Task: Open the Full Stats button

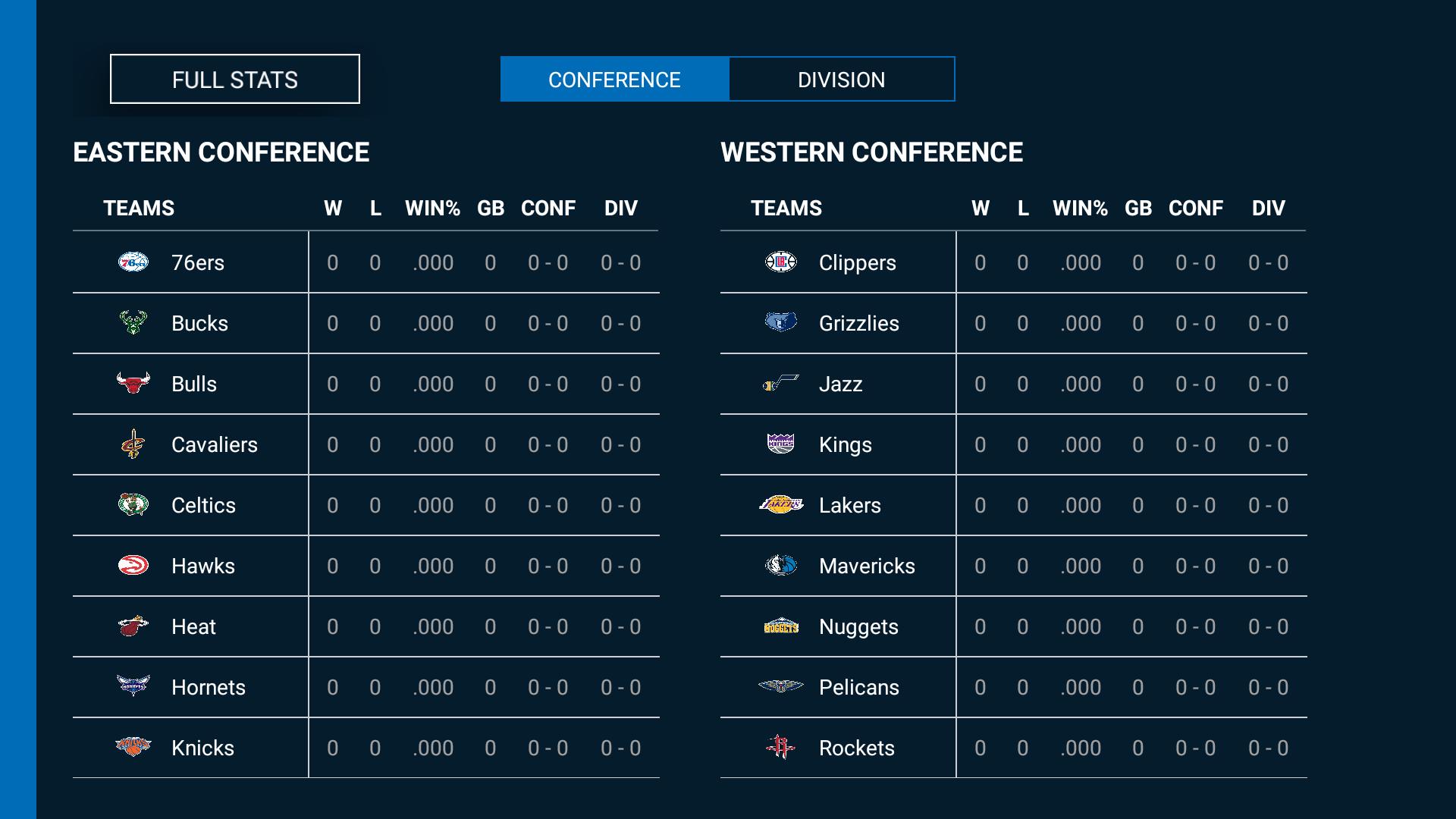Action: point(235,80)
